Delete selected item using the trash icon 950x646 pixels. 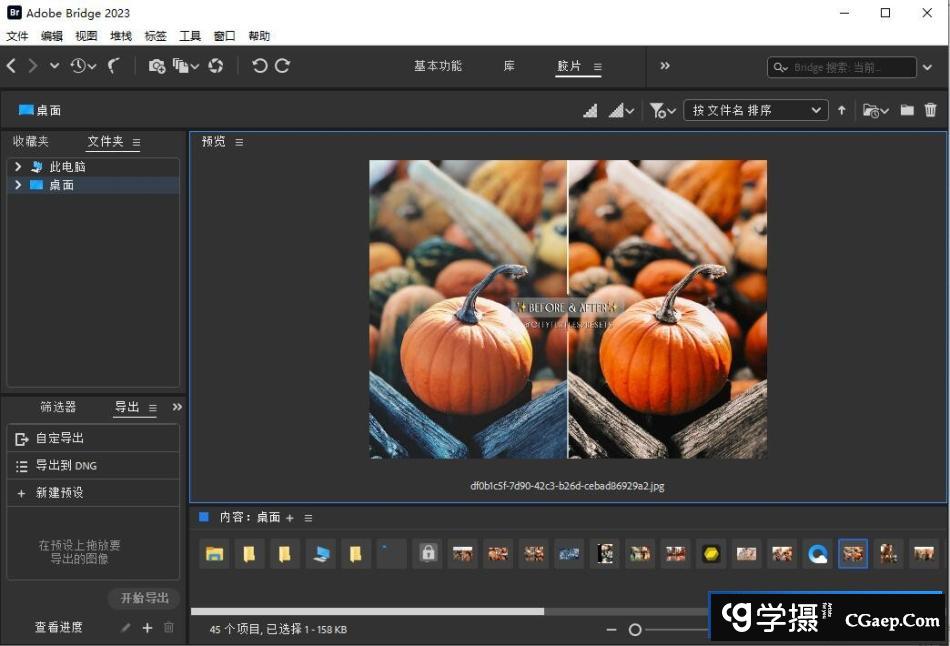click(930, 110)
